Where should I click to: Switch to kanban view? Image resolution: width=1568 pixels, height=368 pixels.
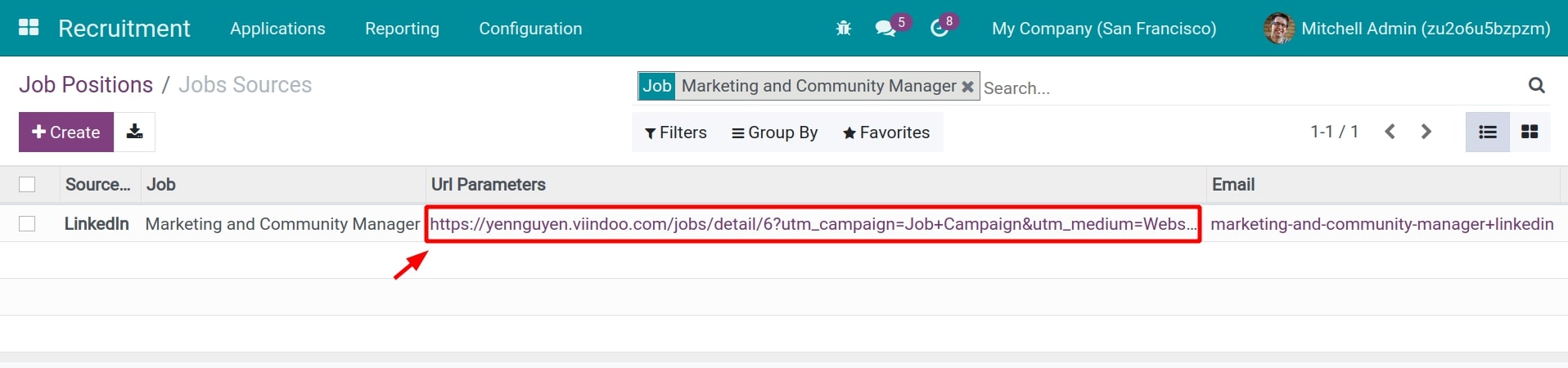(1530, 132)
